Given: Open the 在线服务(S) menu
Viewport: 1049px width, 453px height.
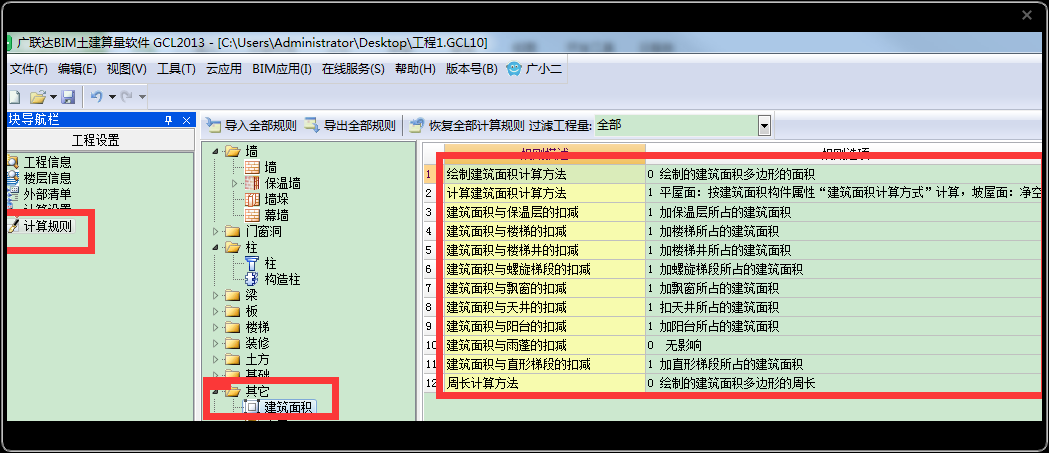Looking at the screenshot, I should click(x=353, y=68).
